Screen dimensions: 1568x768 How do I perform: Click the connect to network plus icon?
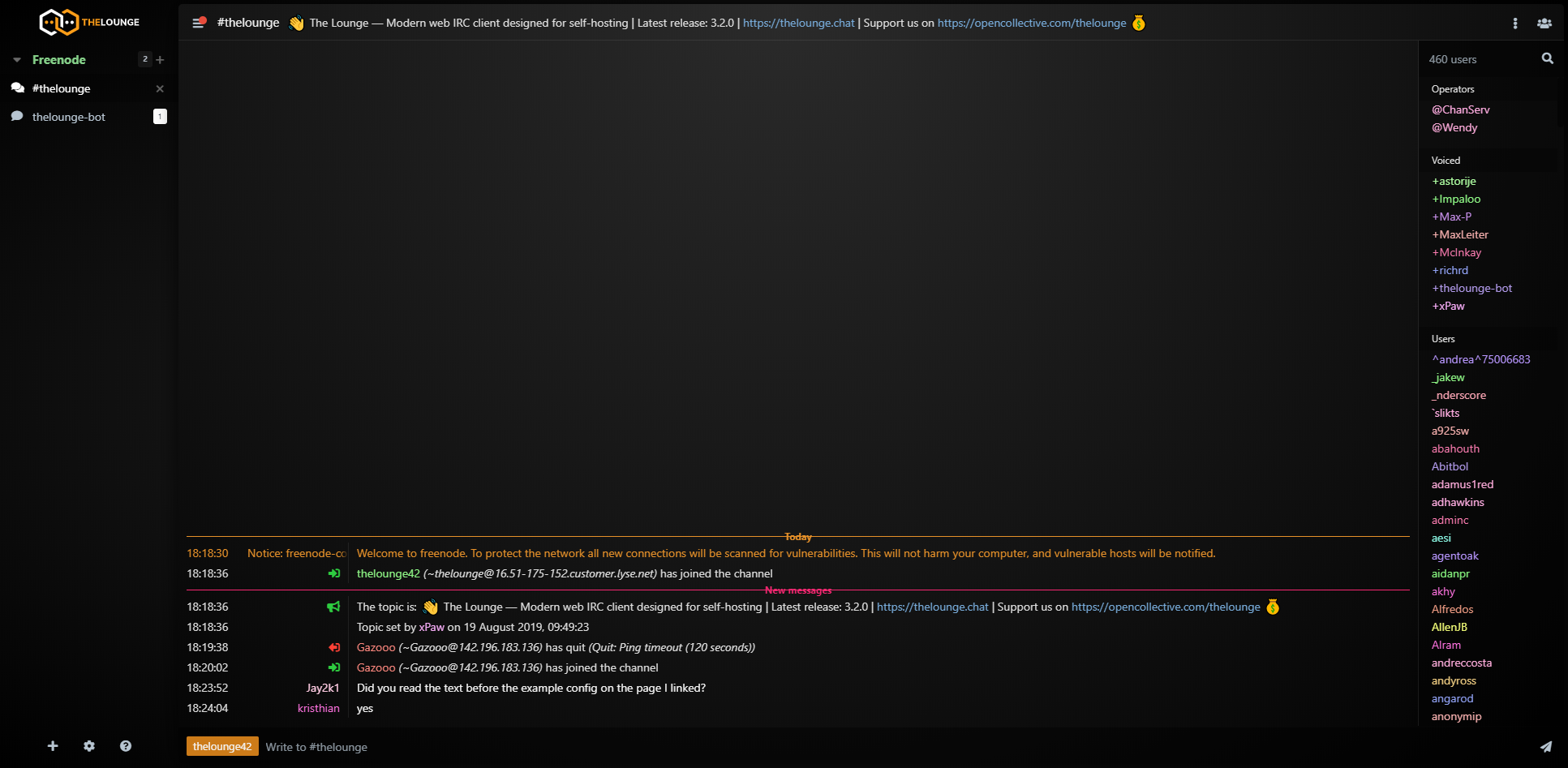(x=53, y=746)
